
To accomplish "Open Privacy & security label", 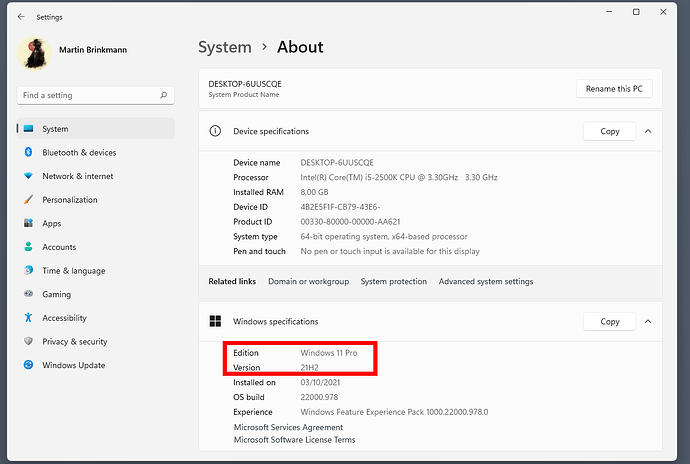I will [x=74, y=342].
